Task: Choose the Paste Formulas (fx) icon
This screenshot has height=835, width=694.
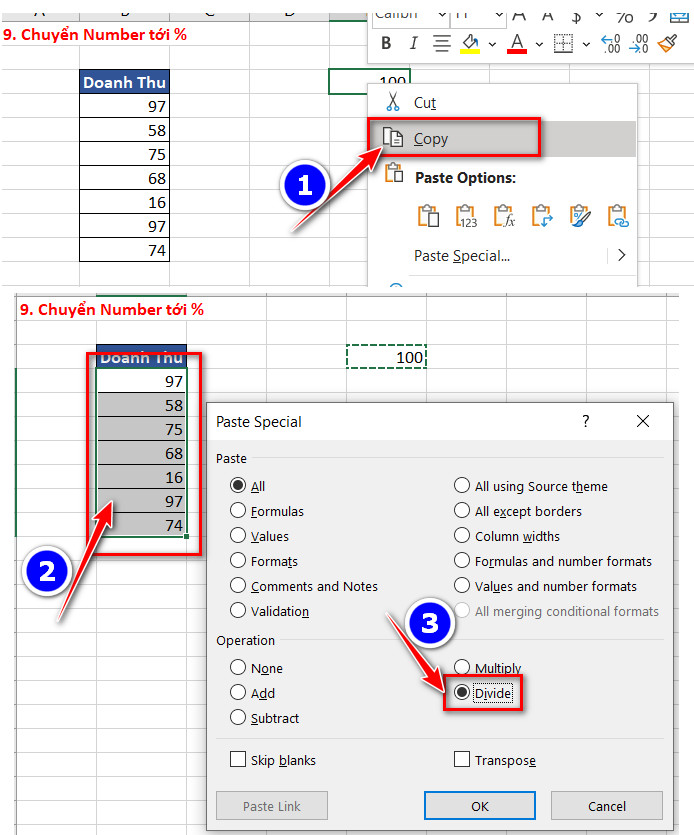Action: [x=504, y=215]
